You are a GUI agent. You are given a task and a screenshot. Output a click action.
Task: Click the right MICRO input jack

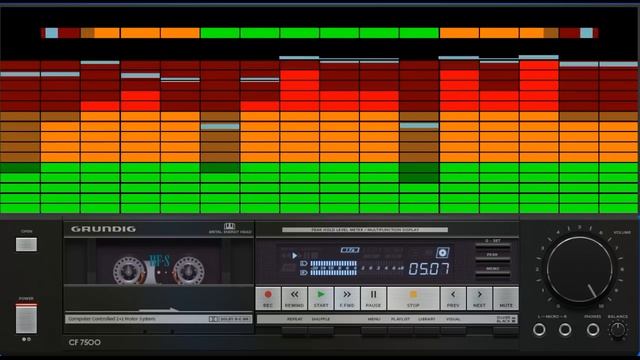pyautogui.click(x=565, y=329)
